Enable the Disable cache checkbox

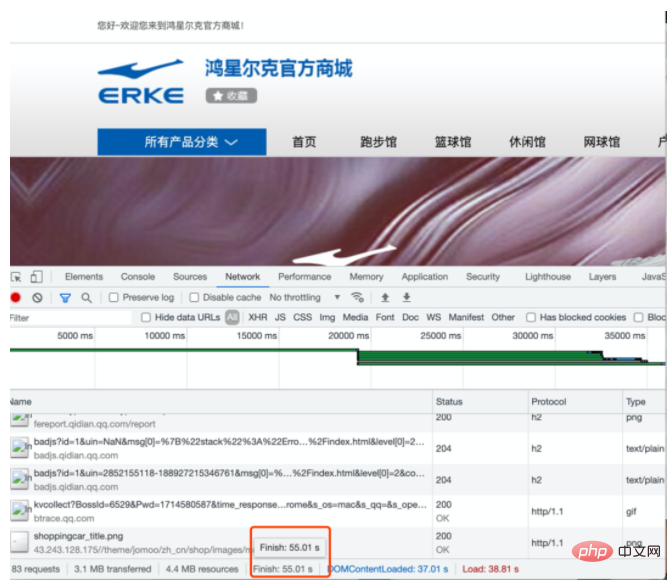pos(194,297)
